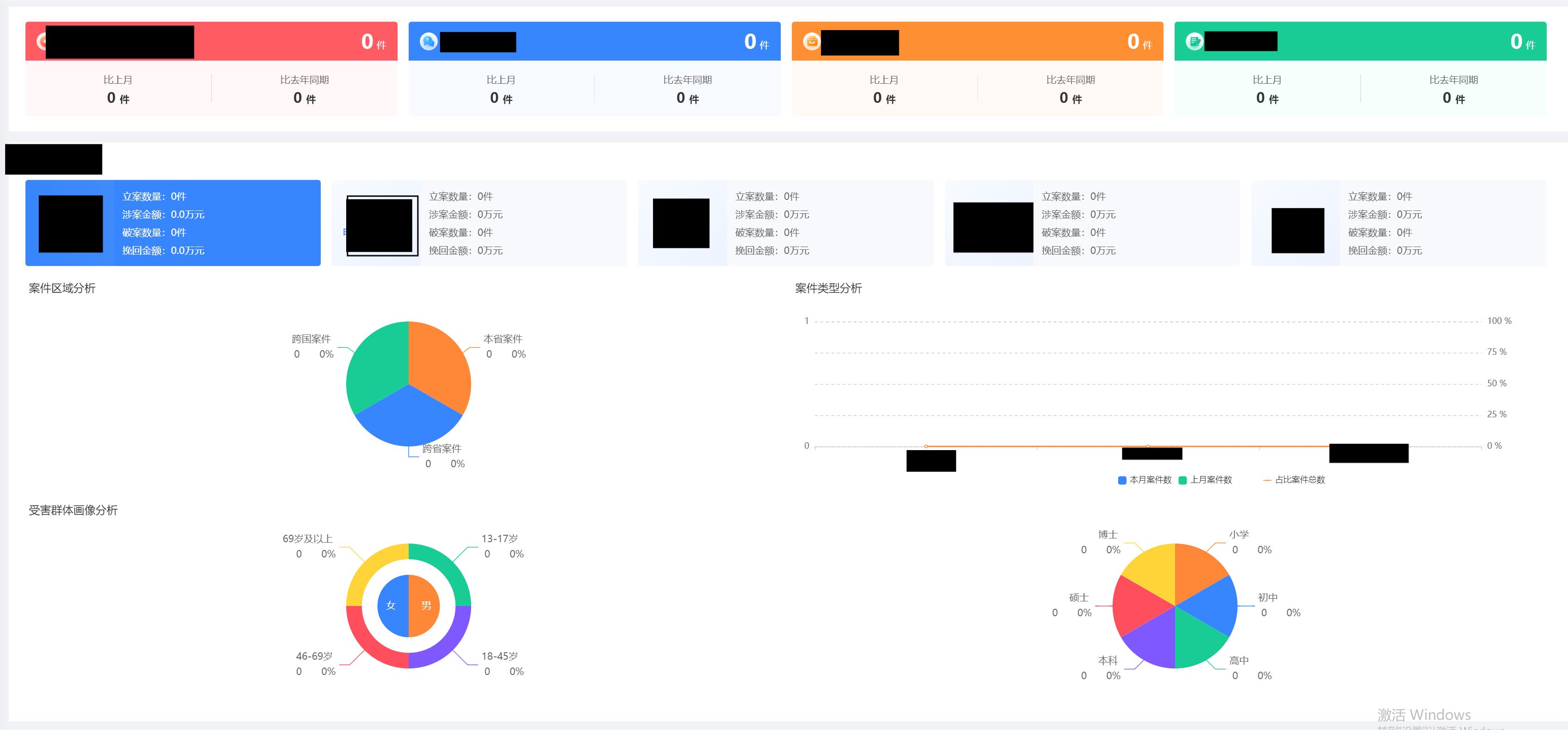Click the 跨国案件 pie label

[311, 339]
